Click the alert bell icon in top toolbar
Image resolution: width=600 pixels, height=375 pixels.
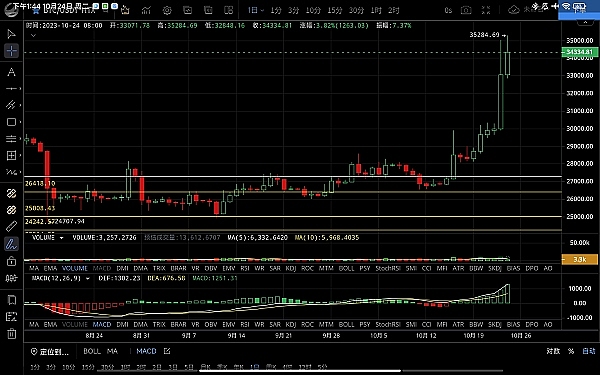(125, 10)
